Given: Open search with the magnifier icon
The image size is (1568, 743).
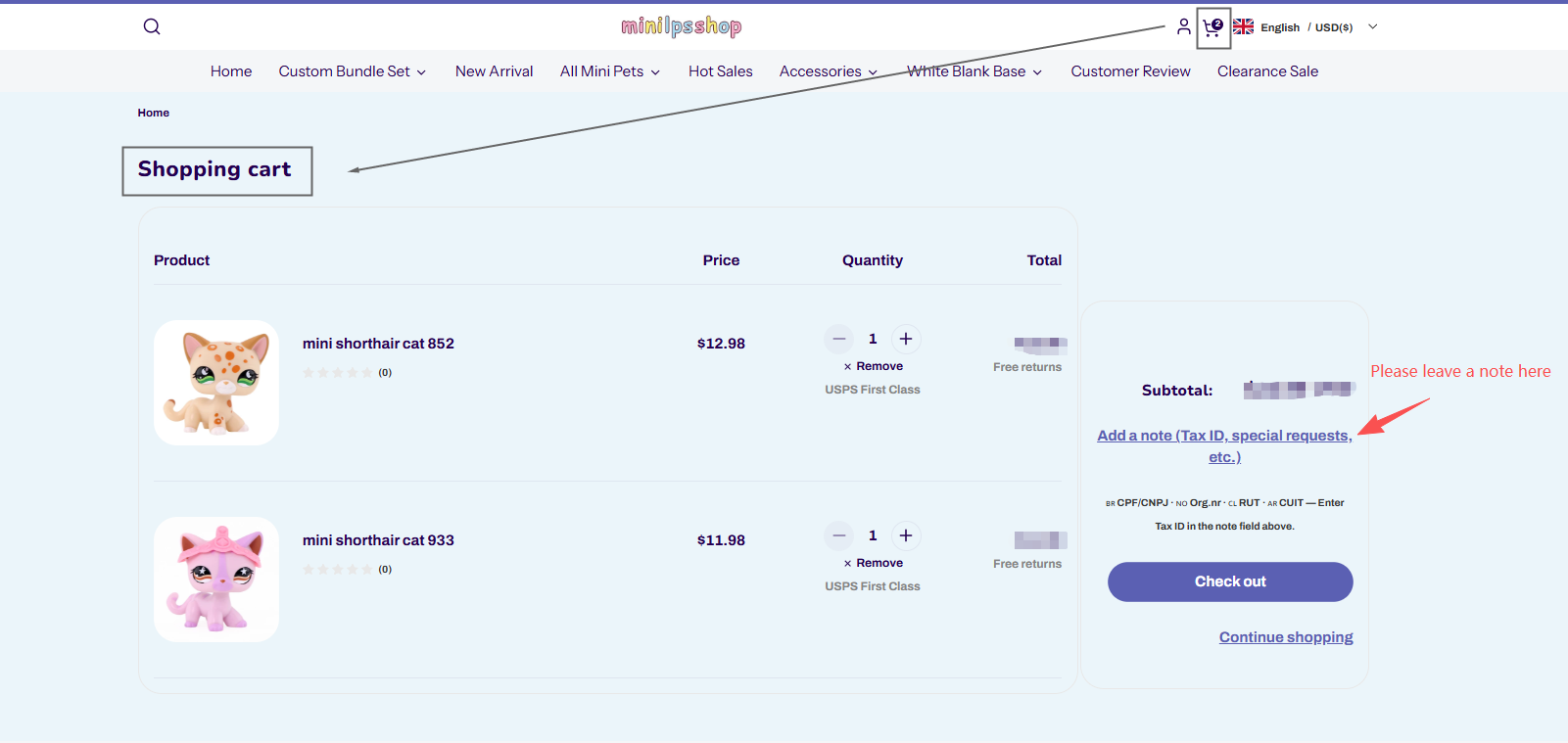Looking at the screenshot, I should click(152, 26).
